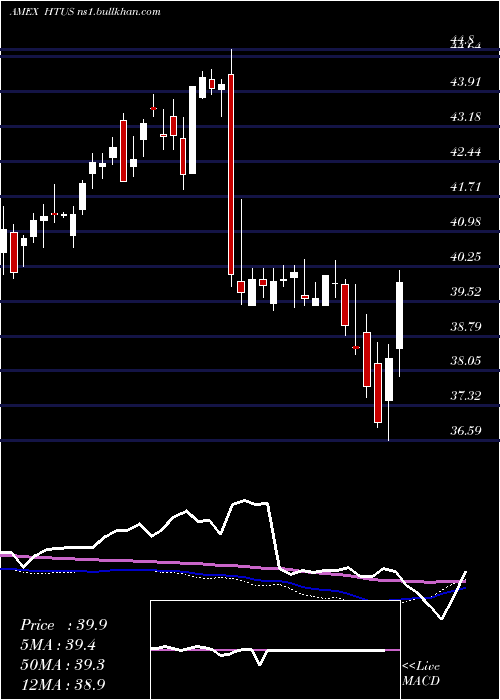Click the 37.32 price axis label
The width and height of the screenshot is (500, 700).
point(466,396)
